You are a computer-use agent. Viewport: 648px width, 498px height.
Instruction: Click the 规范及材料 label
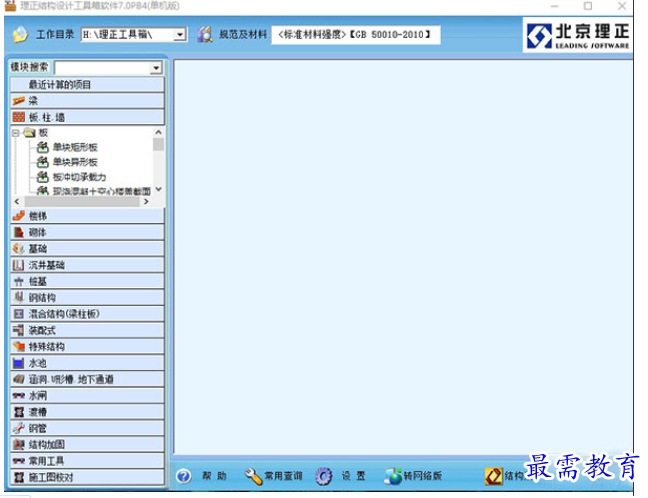pyautogui.click(x=243, y=34)
